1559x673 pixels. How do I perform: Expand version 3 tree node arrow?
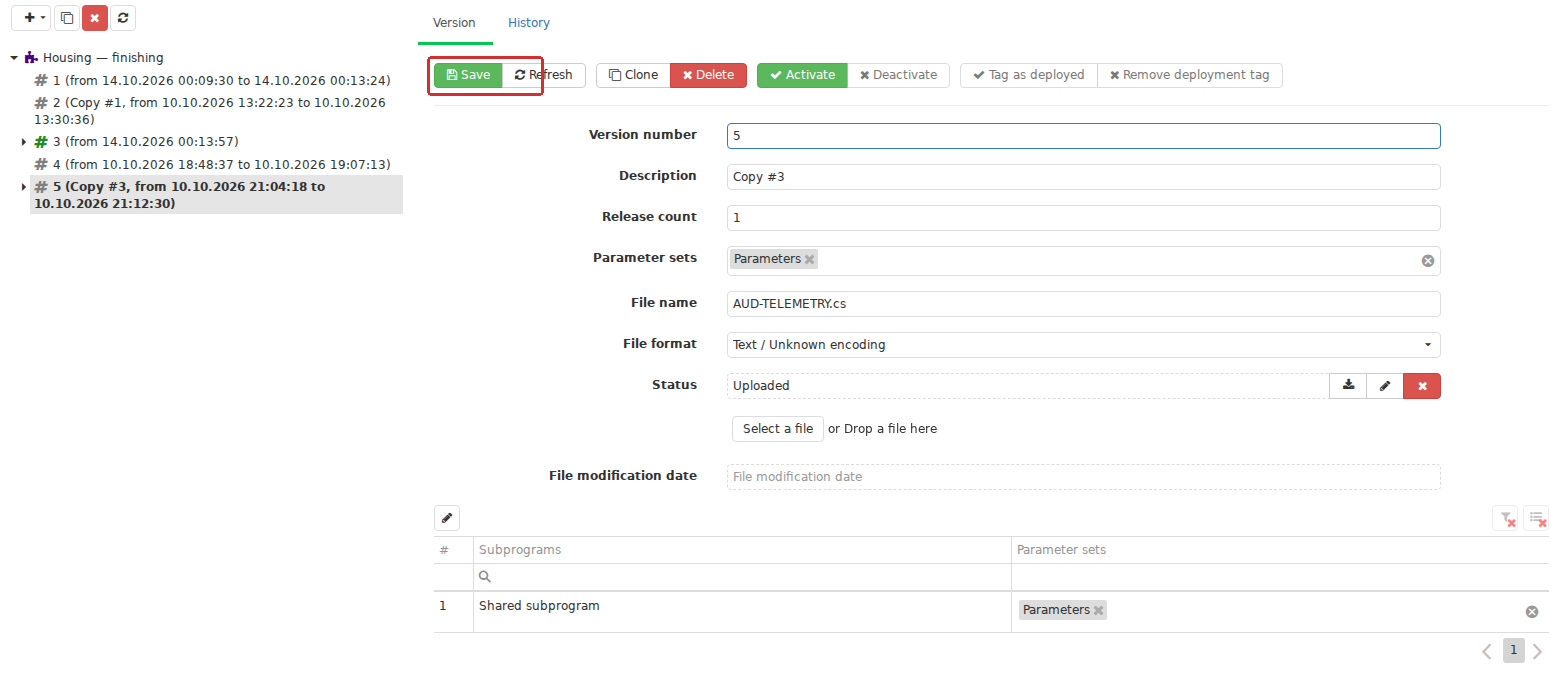(23, 142)
